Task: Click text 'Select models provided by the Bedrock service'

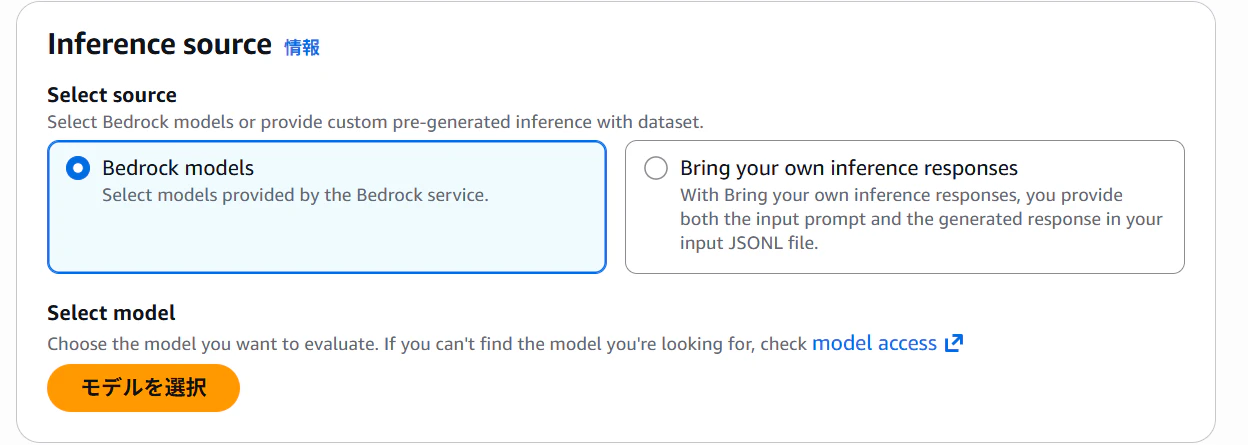Action: (x=295, y=195)
